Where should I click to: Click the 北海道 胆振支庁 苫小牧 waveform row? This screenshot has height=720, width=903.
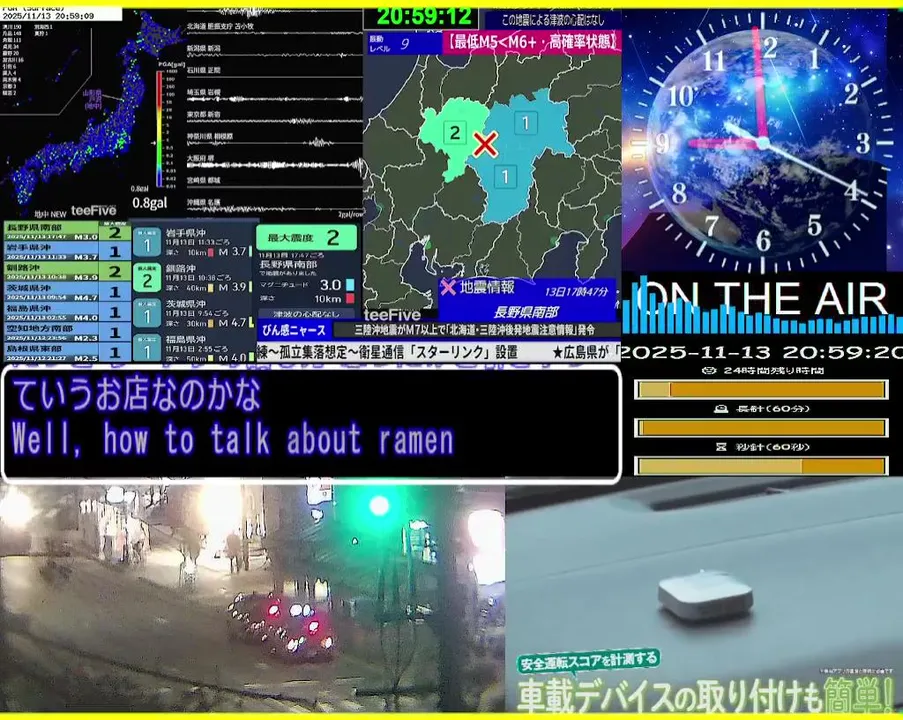point(275,29)
